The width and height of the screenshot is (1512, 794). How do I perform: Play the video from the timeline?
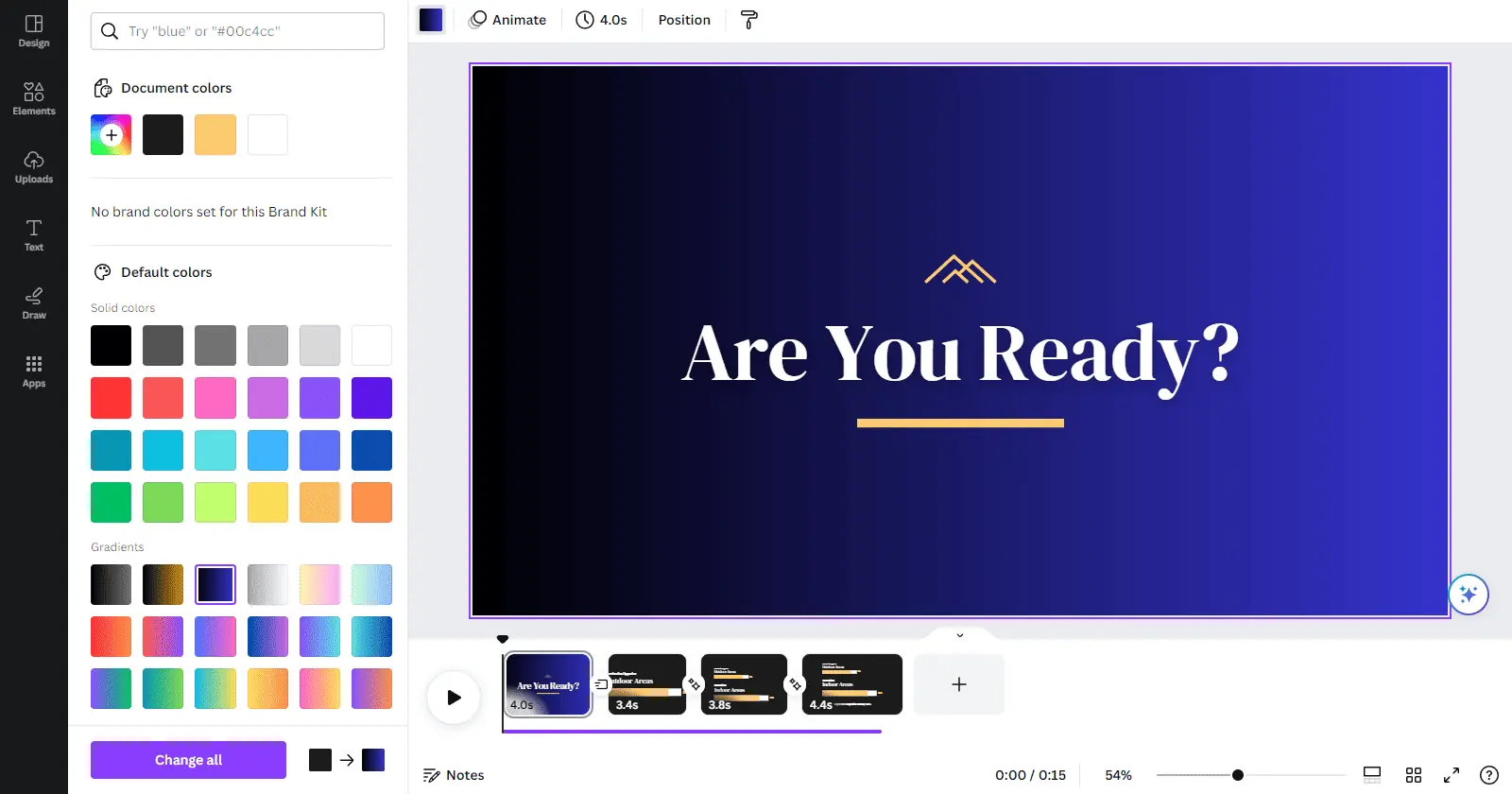[454, 698]
